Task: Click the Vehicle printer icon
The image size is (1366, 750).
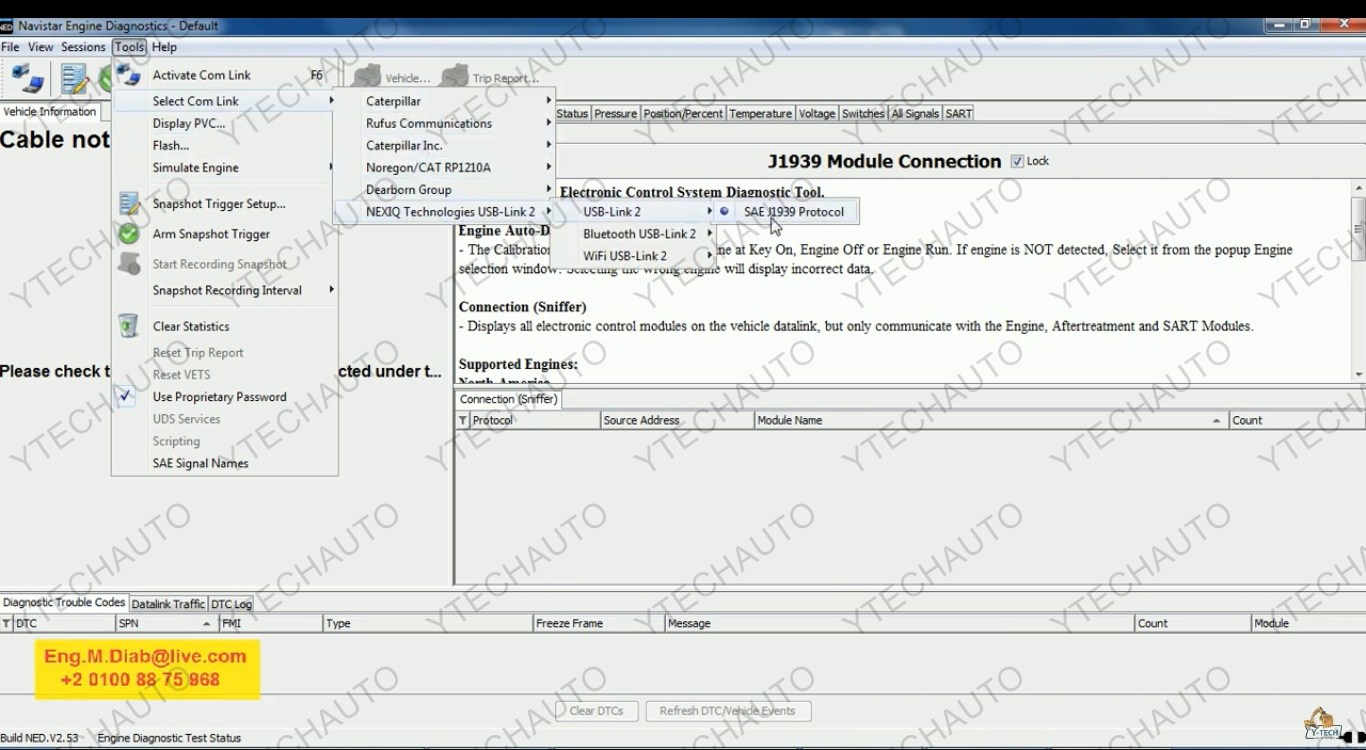Action: tap(368, 75)
